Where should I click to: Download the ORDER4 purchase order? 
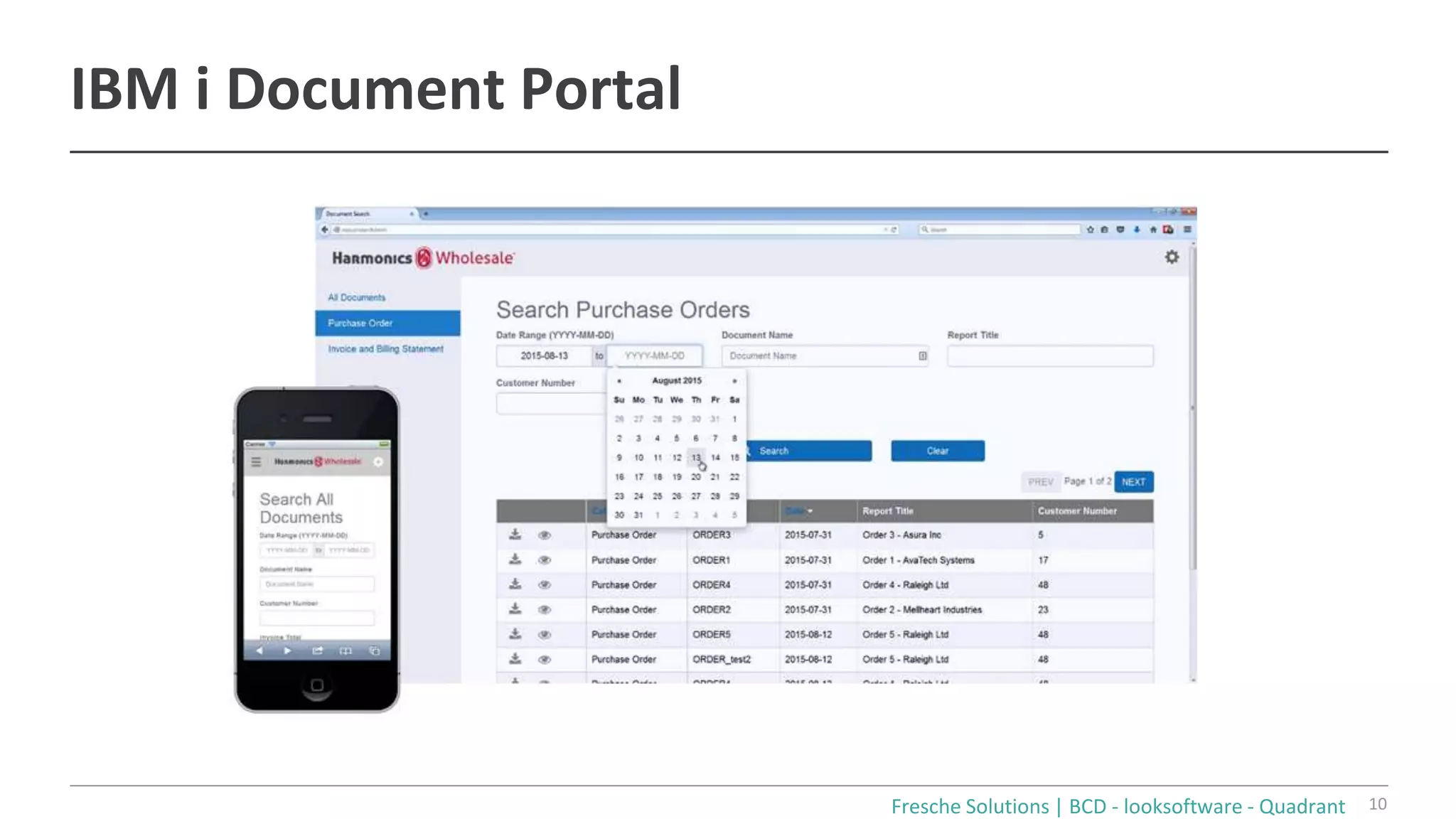[x=515, y=584]
